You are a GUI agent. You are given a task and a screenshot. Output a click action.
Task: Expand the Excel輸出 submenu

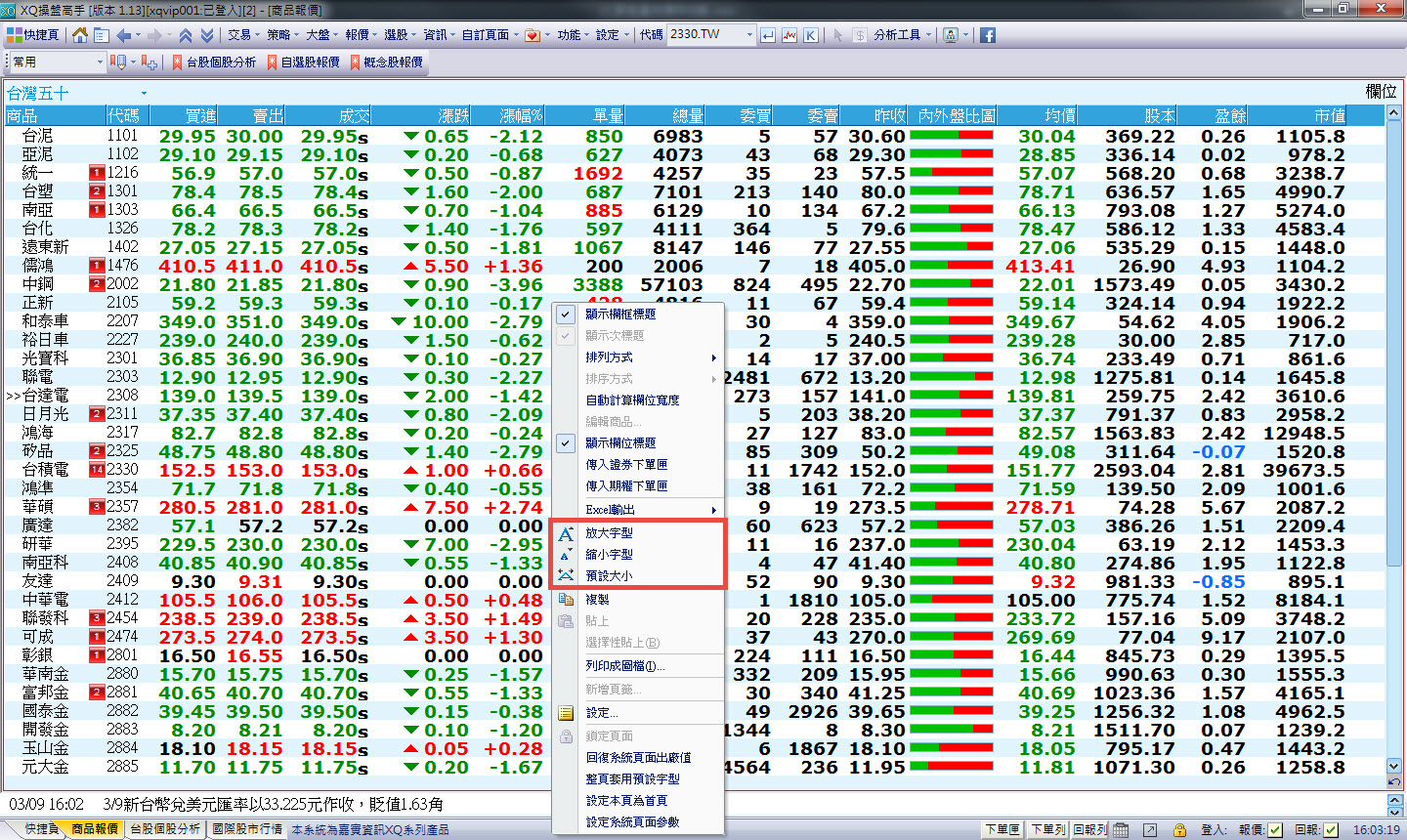click(639, 510)
